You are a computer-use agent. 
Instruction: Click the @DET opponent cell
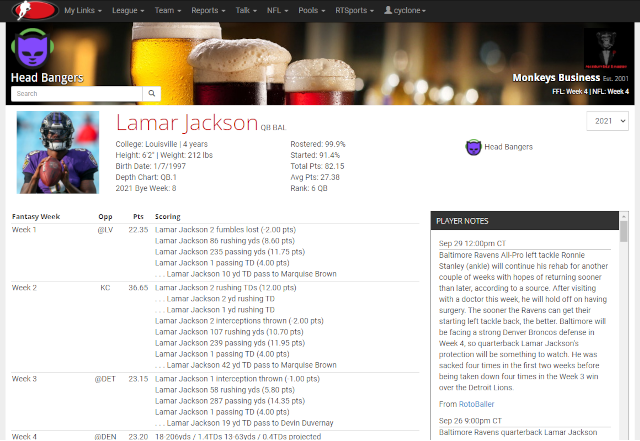click(105, 379)
